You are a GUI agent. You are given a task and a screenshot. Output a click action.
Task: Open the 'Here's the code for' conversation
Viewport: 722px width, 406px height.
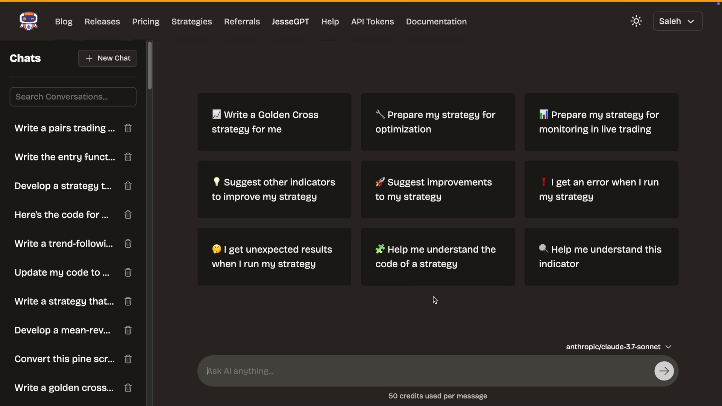click(x=61, y=215)
